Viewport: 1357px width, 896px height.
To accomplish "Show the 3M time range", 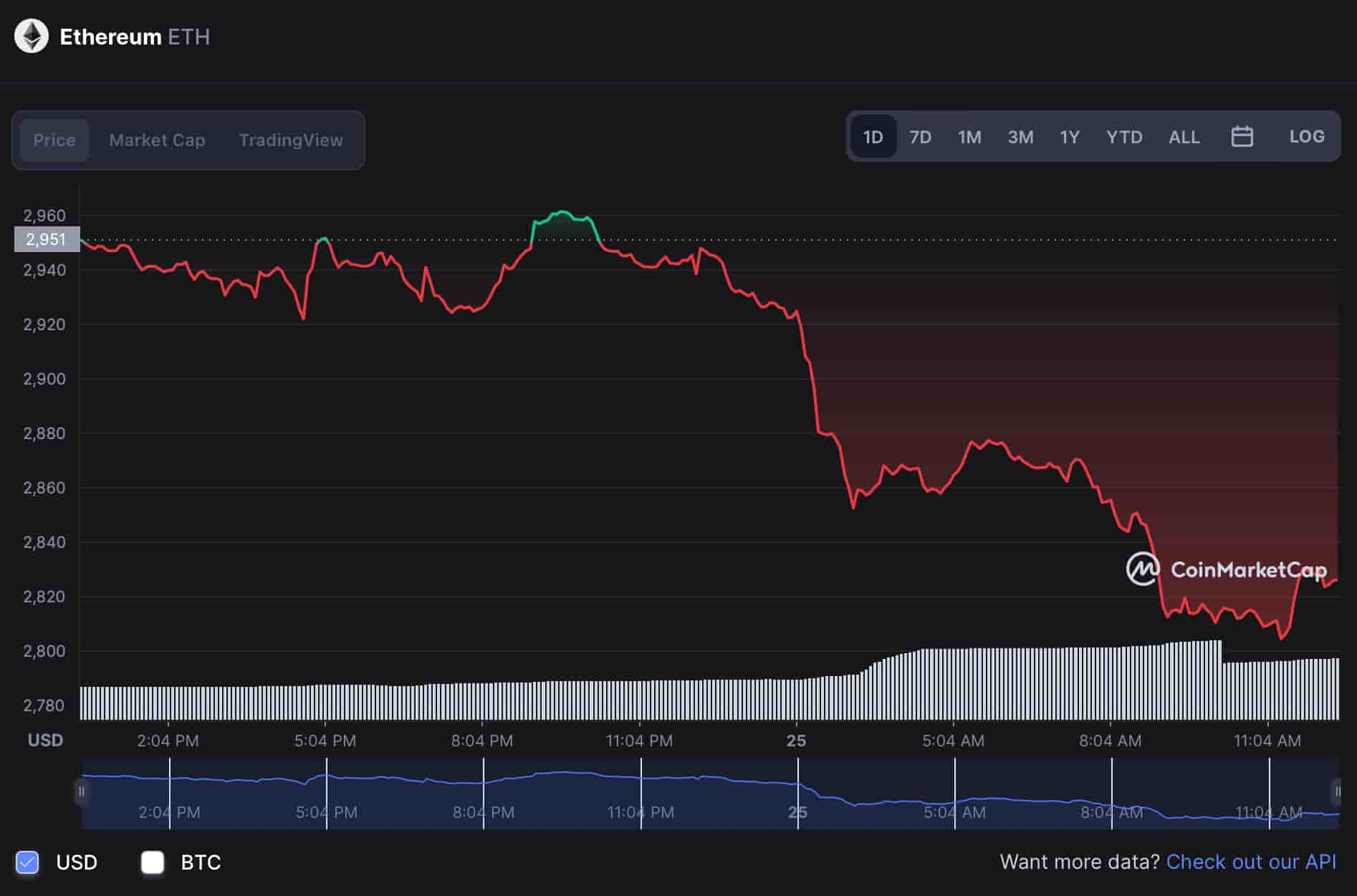I will point(1020,136).
